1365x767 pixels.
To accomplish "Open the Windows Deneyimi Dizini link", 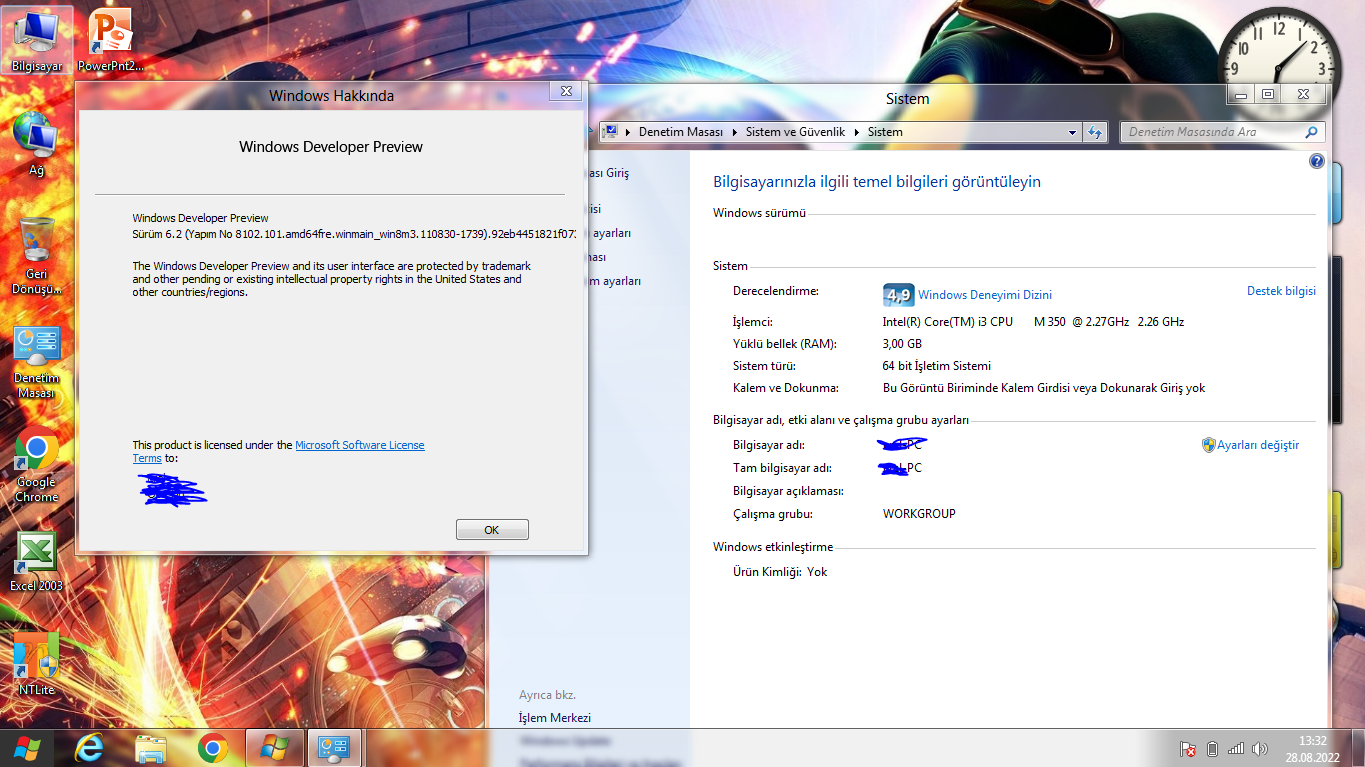I will coord(985,295).
